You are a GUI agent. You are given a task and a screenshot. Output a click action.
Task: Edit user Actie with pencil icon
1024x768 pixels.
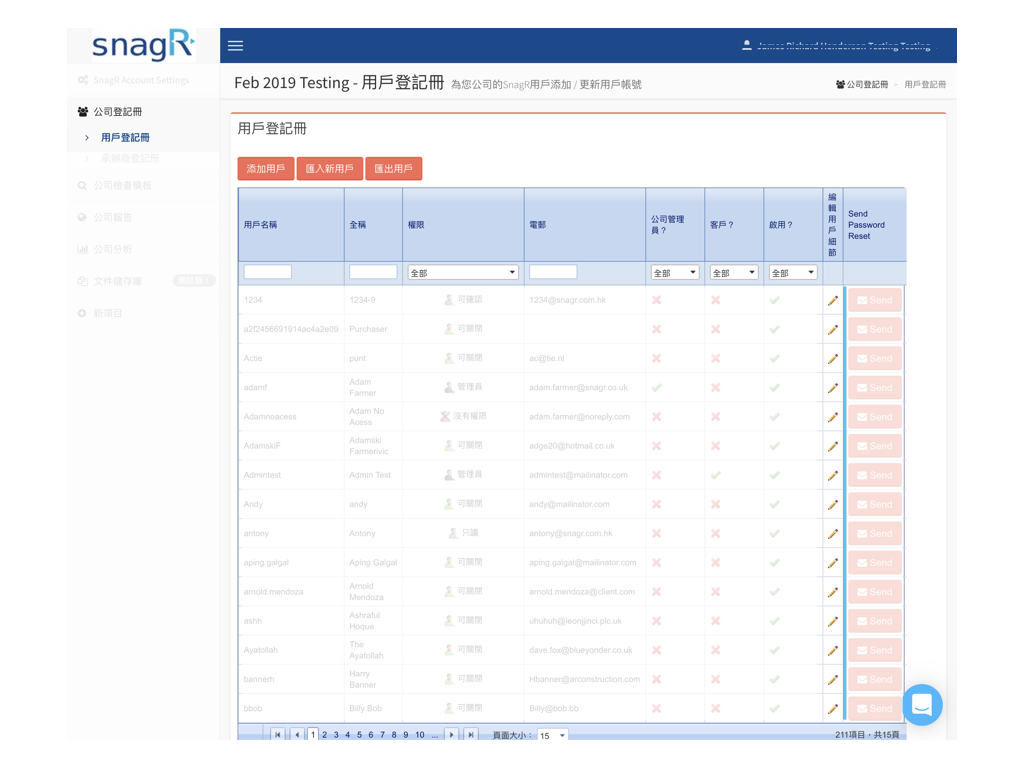click(x=833, y=359)
